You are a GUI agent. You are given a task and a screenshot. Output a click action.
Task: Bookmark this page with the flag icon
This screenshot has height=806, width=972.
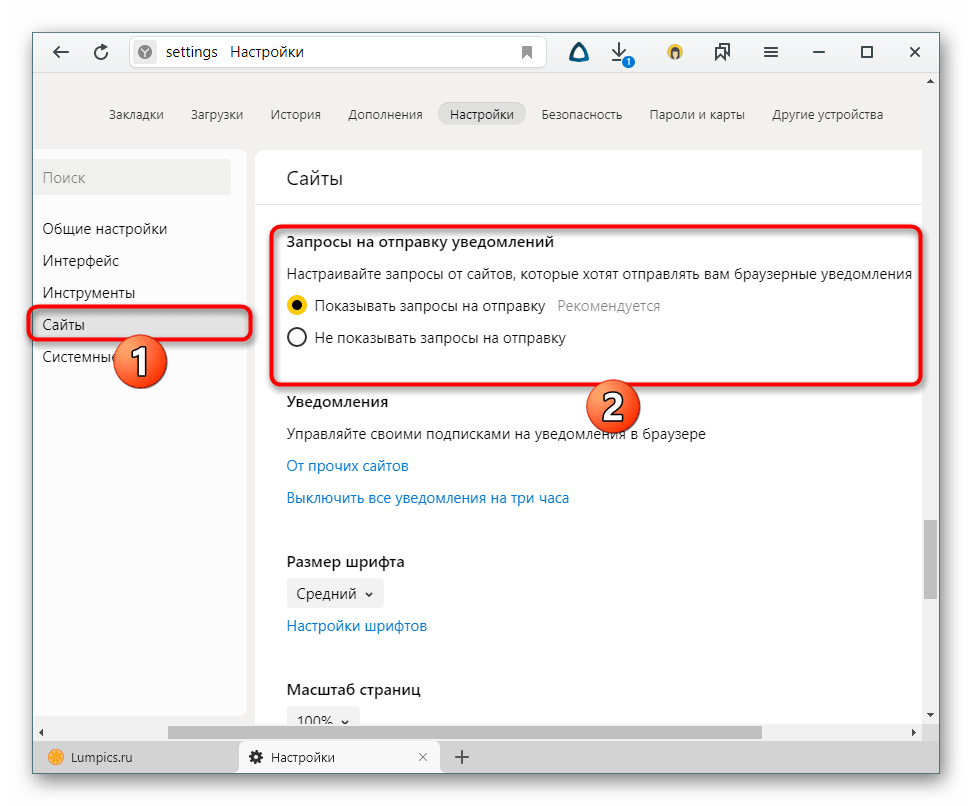(527, 53)
